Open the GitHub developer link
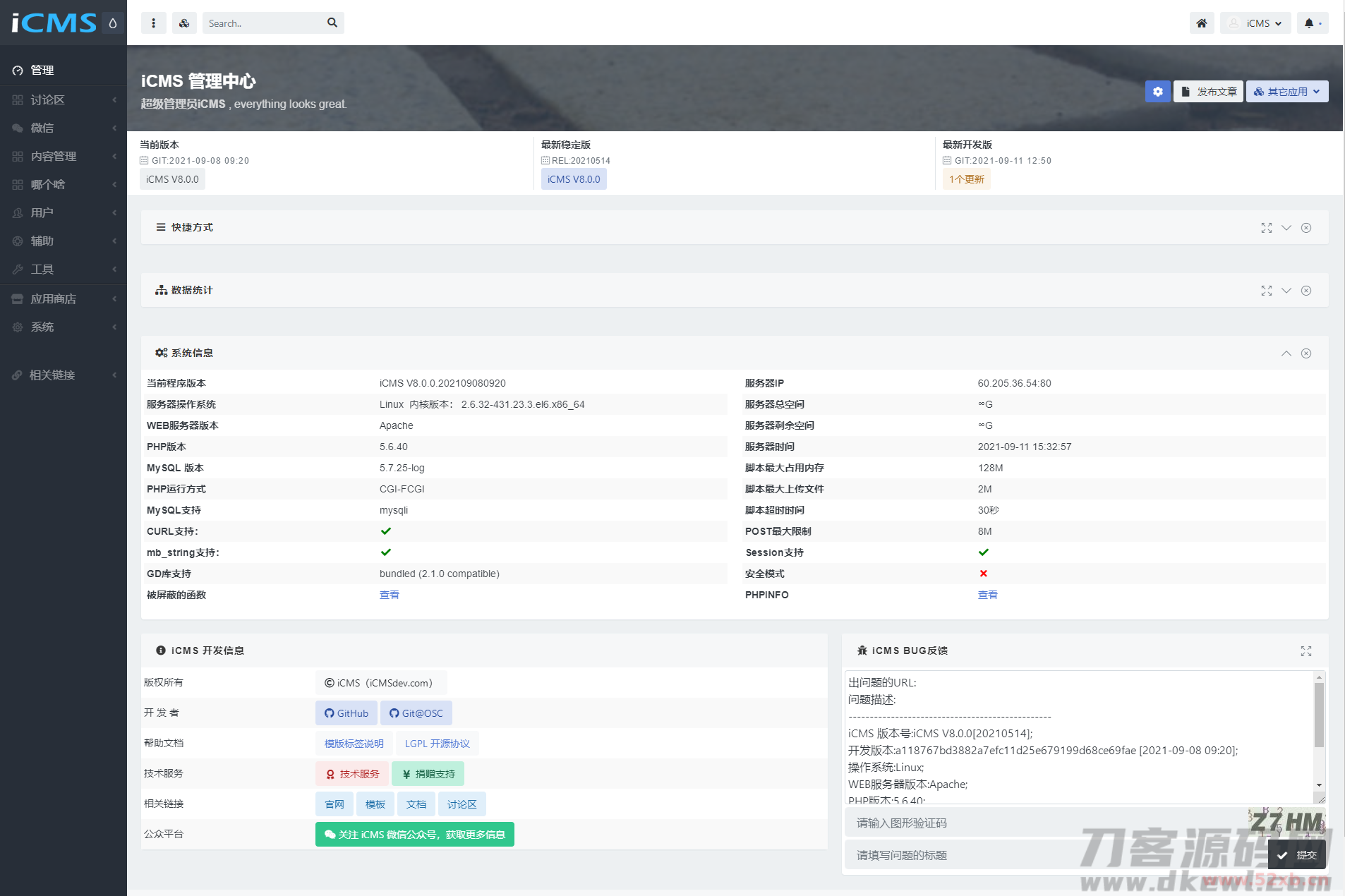 (x=346, y=713)
